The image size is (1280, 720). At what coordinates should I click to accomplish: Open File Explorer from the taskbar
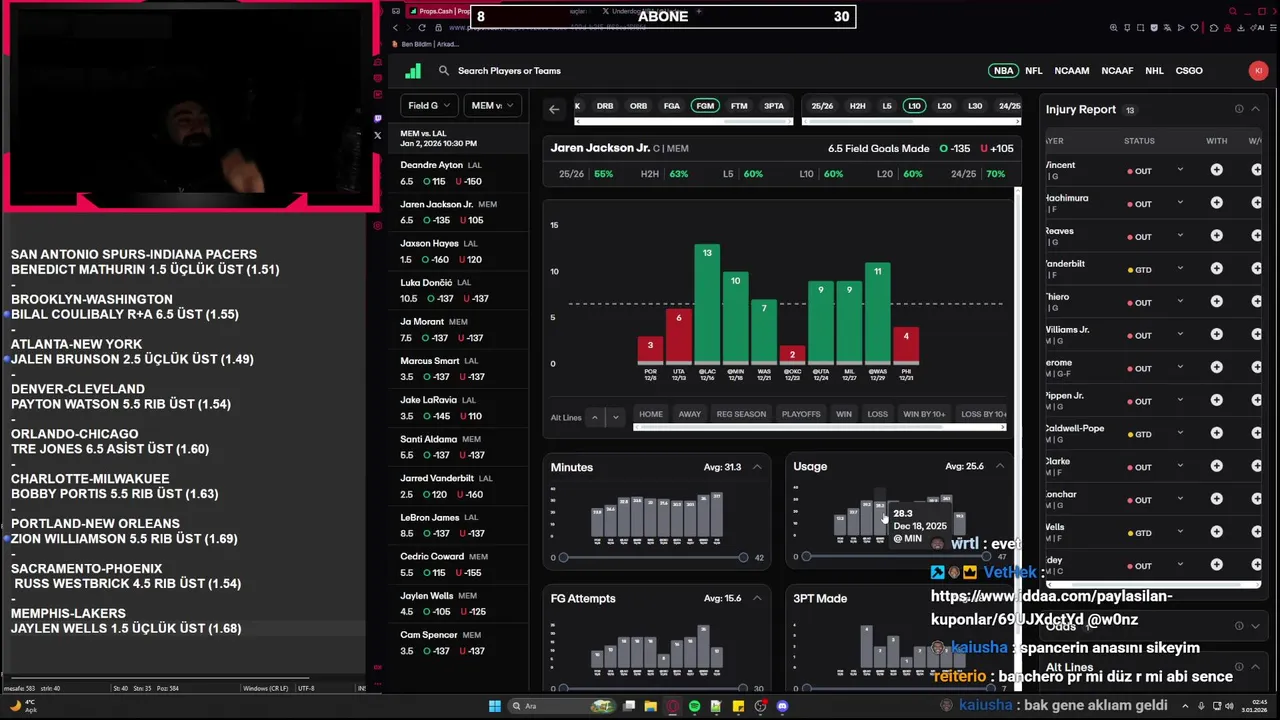(650, 706)
